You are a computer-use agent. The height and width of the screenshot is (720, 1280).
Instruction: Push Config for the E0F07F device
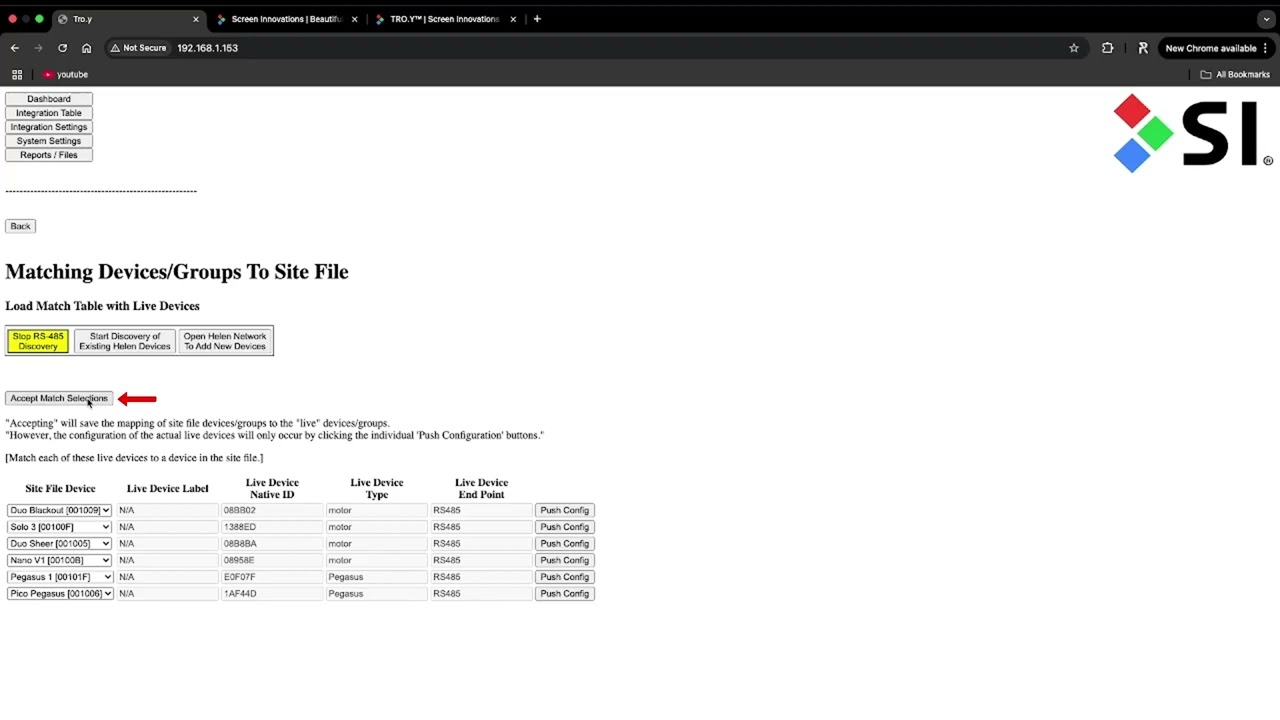coord(565,577)
